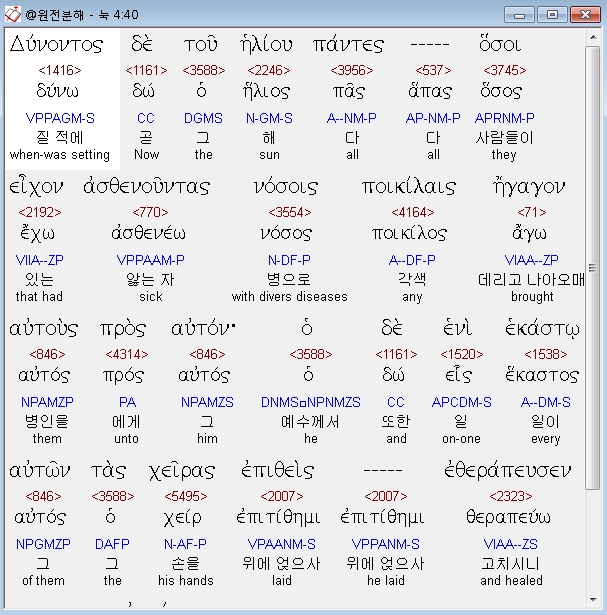Screen dimensions: 607x615
Task: Select the Greek word ἑνὶ
Action: [x=457, y=329]
